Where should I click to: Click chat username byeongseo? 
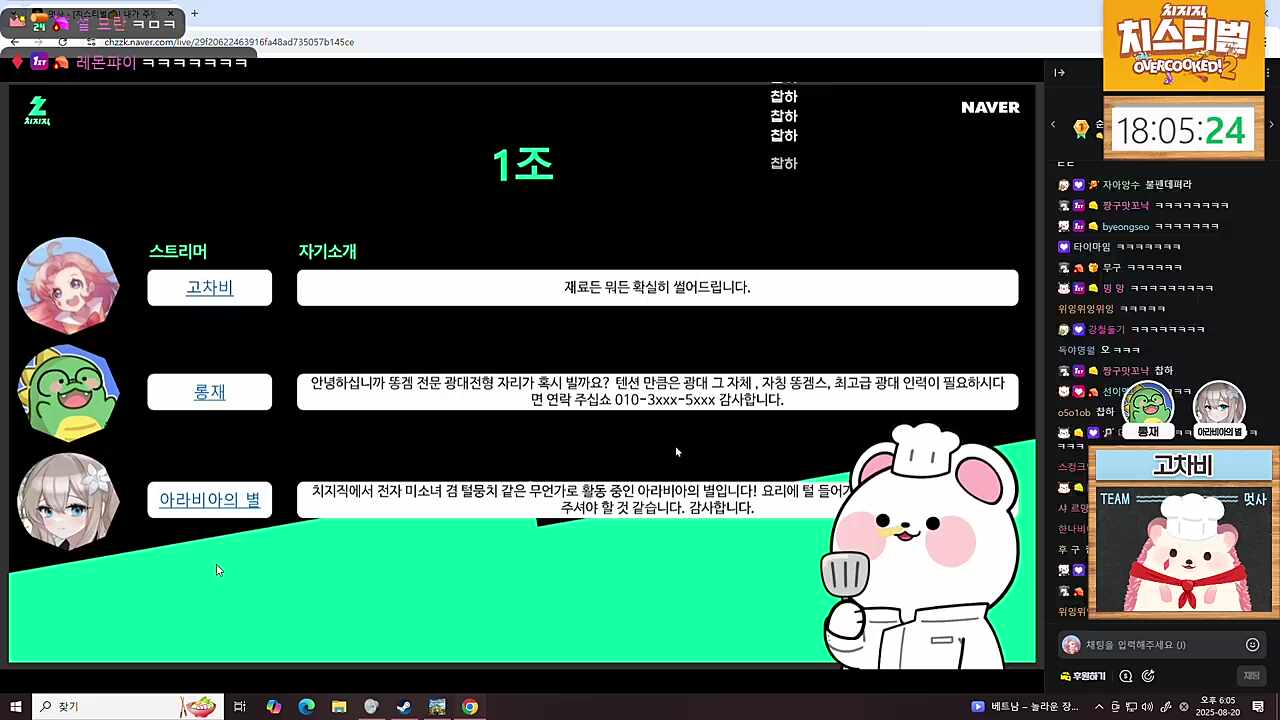tap(1125, 226)
